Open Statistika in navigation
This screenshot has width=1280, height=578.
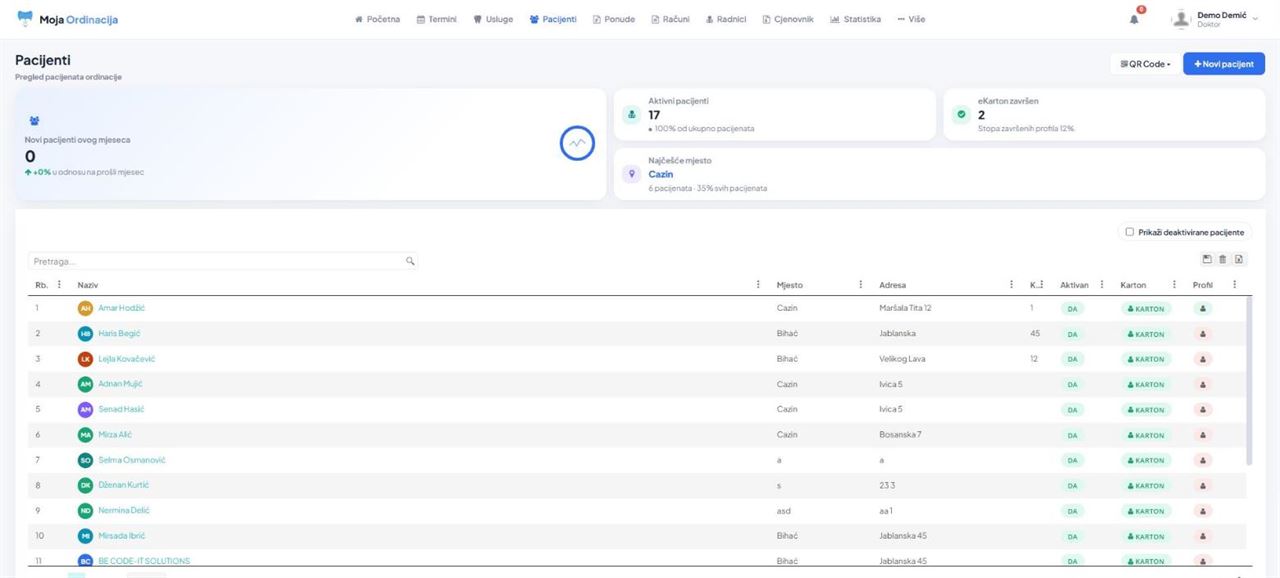point(856,19)
